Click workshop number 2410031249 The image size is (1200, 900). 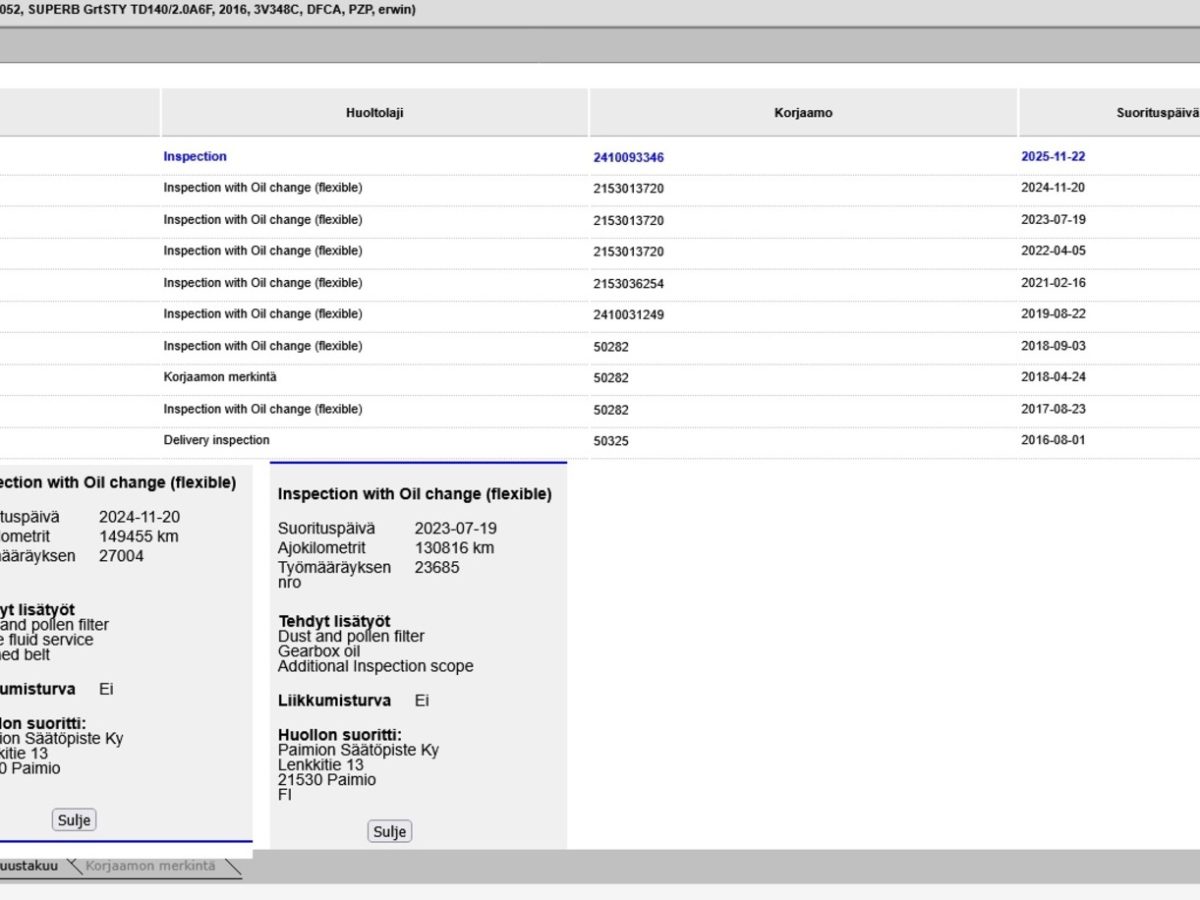coord(628,315)
